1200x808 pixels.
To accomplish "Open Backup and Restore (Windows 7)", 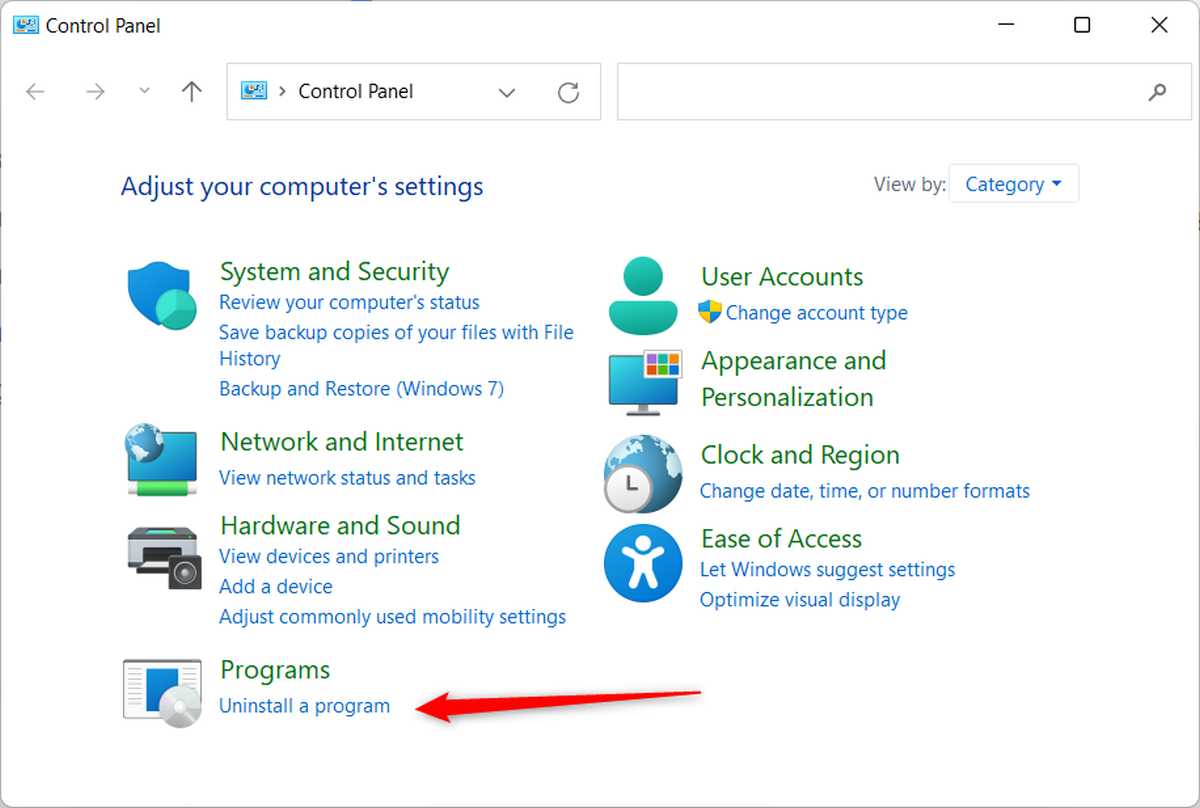I will coord(361,388).
